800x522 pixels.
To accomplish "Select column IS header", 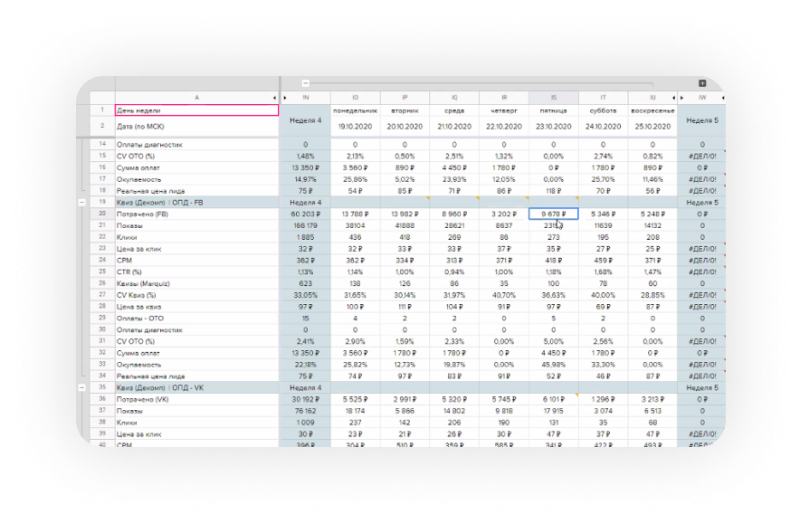I will click(x=554, y=97).
